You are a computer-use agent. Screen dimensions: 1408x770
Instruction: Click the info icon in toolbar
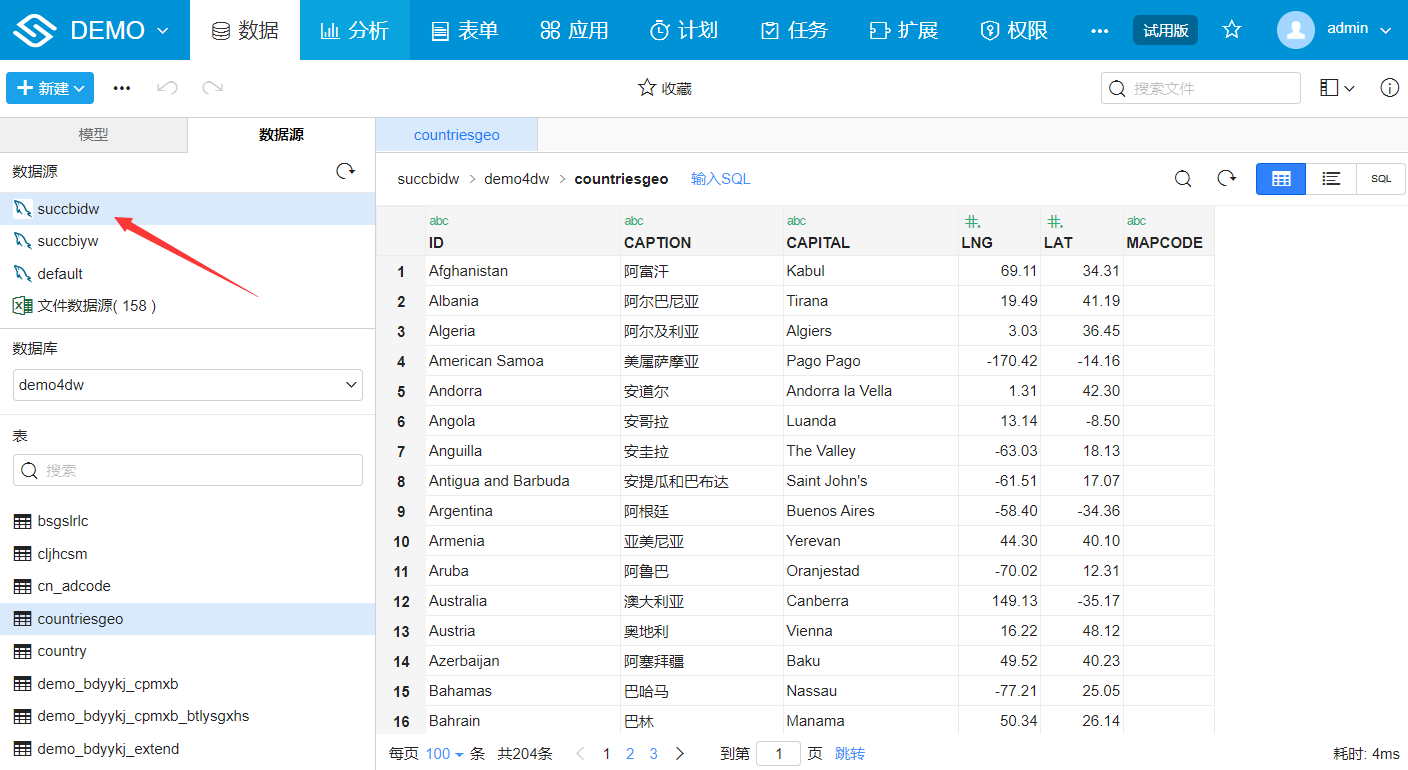pyautogui.click(x=1389, y=88)
